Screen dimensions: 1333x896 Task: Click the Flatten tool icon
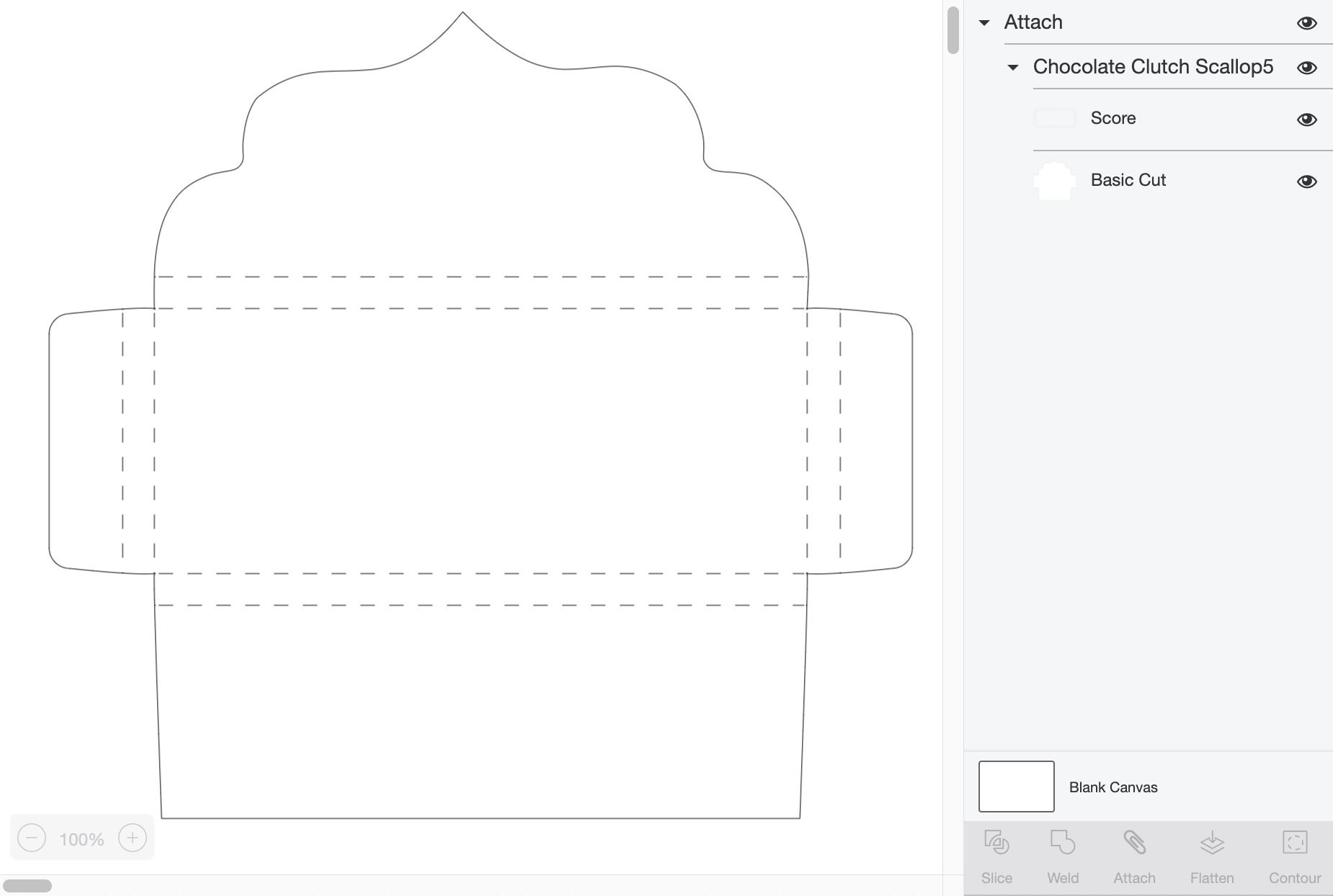(1212, 842)
